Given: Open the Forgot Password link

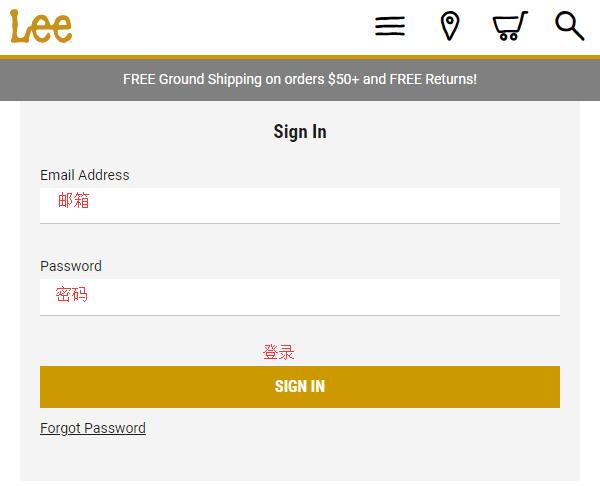Looking at the screenshot, I should point(93,428).
